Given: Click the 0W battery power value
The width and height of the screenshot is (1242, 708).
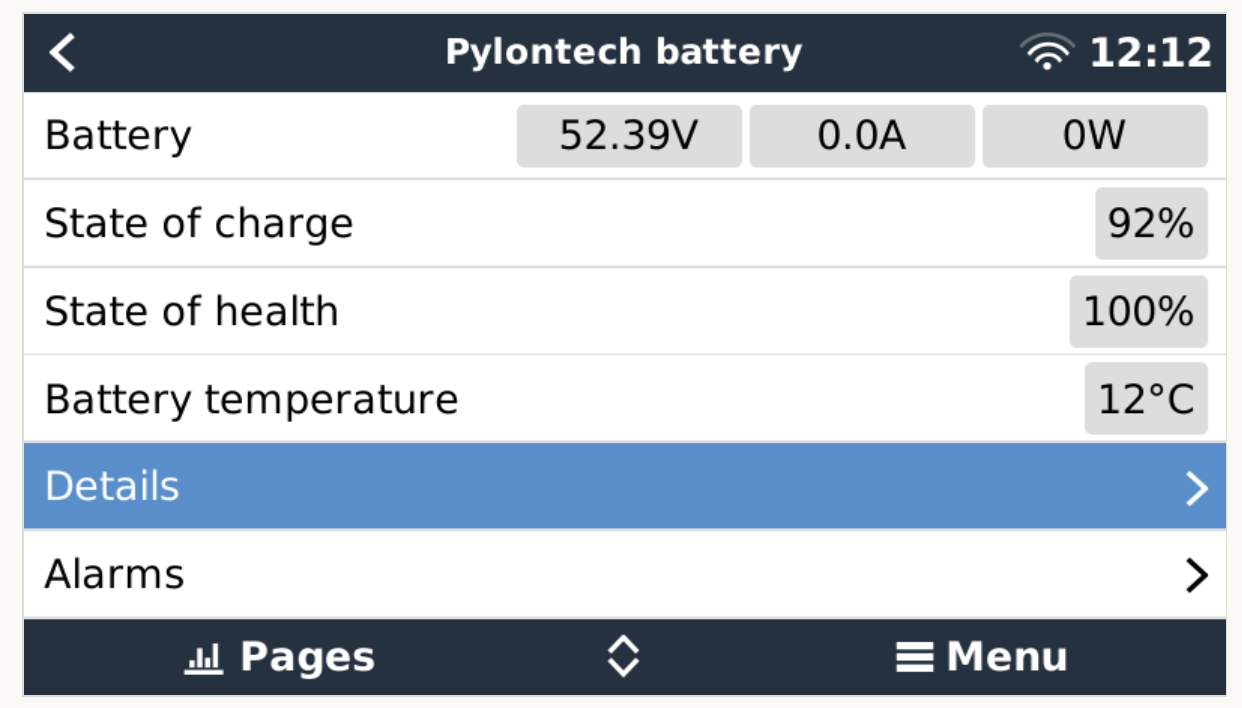Looking at the screenshot, I should tap(1094, 136).
